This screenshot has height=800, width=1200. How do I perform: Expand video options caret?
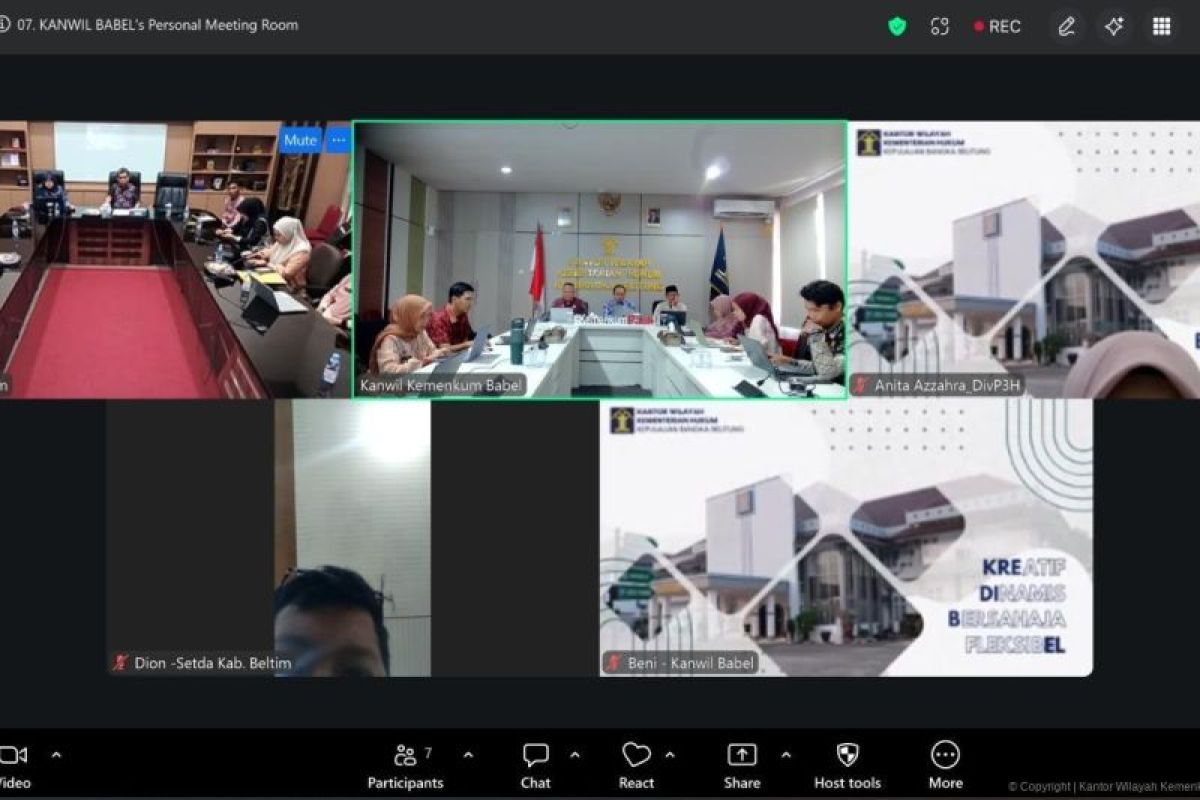[x=57, y=755]
